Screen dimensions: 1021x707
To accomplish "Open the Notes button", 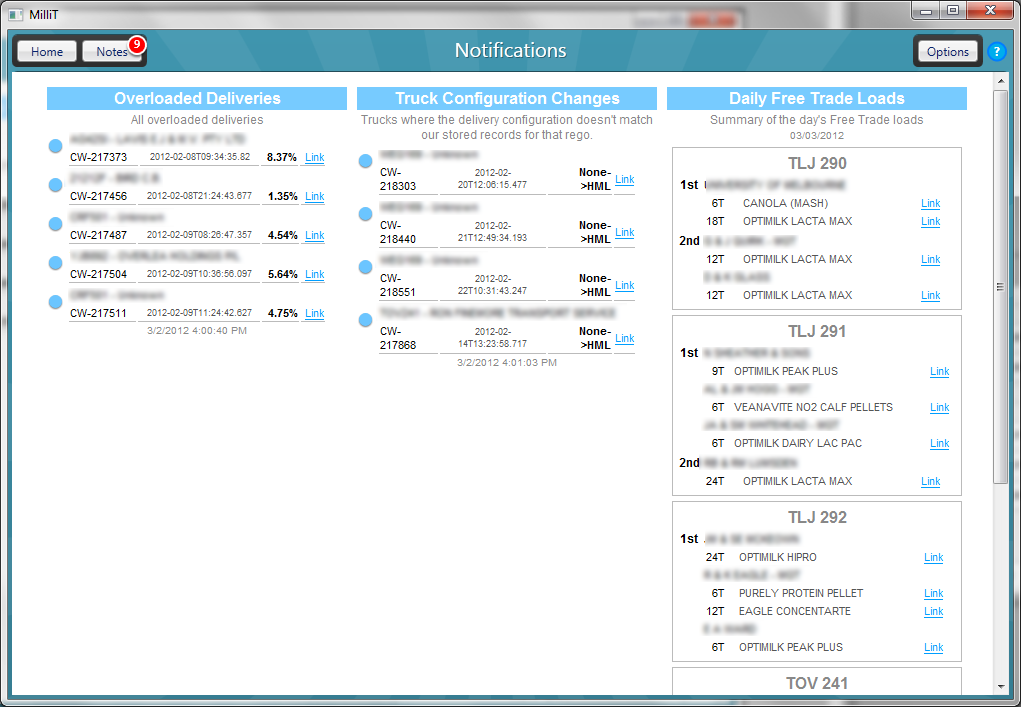I will tap(111, 52).
